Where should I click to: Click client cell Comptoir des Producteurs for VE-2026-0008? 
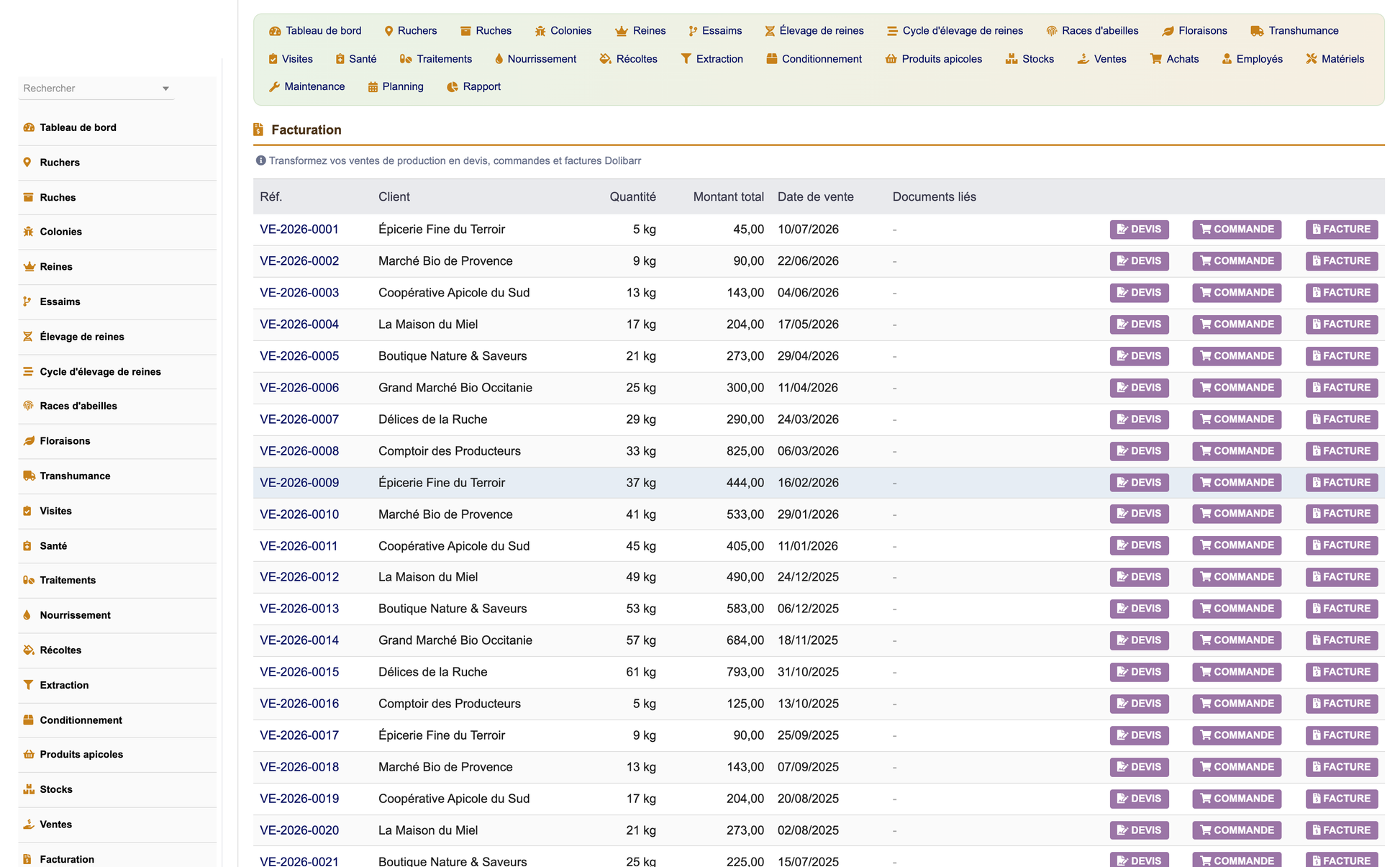[450, 451]
